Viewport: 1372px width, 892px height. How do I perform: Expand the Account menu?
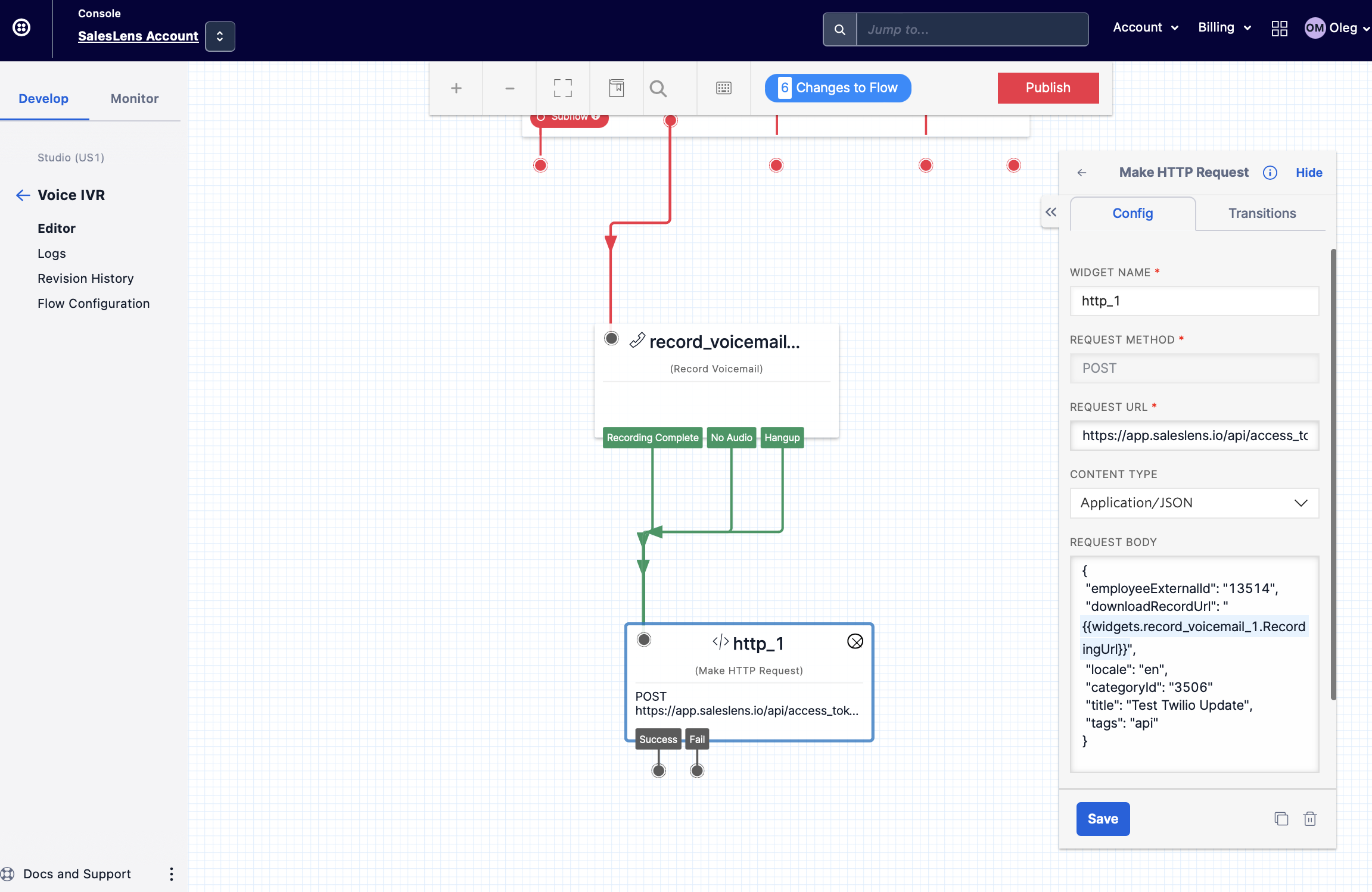1144,27
